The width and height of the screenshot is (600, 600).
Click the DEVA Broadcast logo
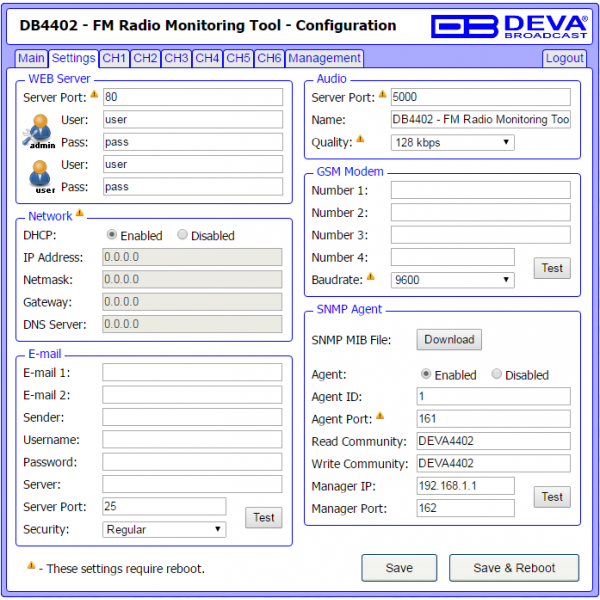[509, 26]
